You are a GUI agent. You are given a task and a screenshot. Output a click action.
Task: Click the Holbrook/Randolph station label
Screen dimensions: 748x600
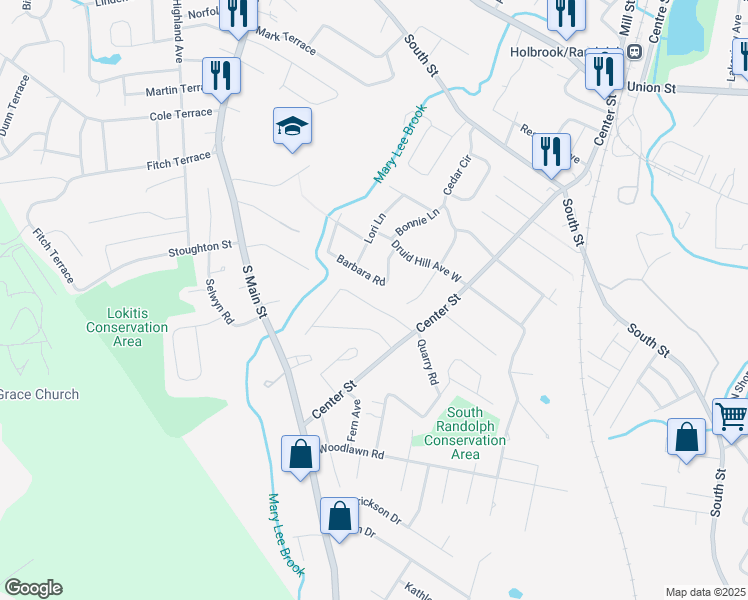[x=549, y=52]
